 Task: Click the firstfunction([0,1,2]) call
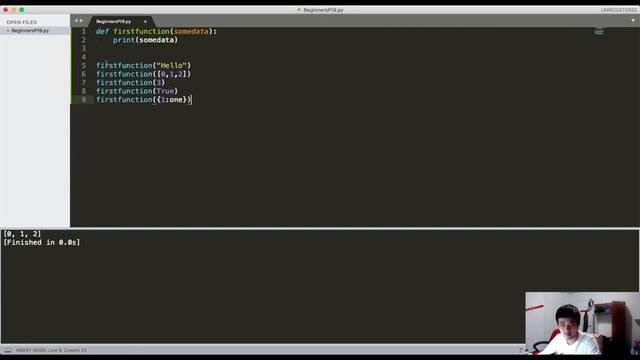tap(144, 74)
